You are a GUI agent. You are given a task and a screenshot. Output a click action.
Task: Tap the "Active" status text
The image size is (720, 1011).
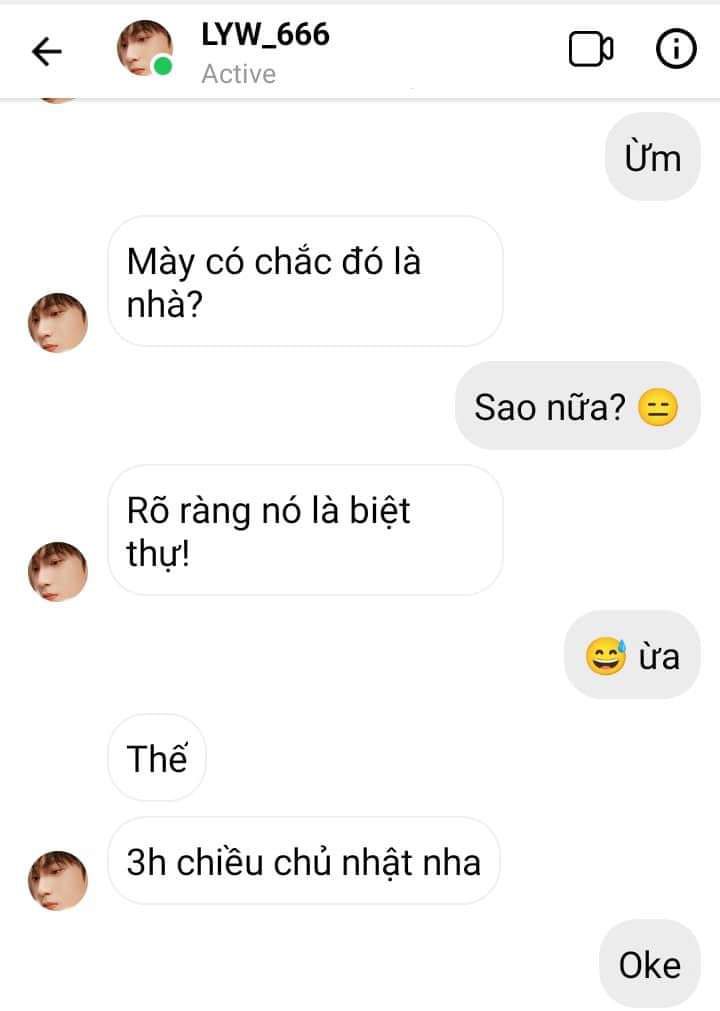pyautogui.click(x=238, y=74)
